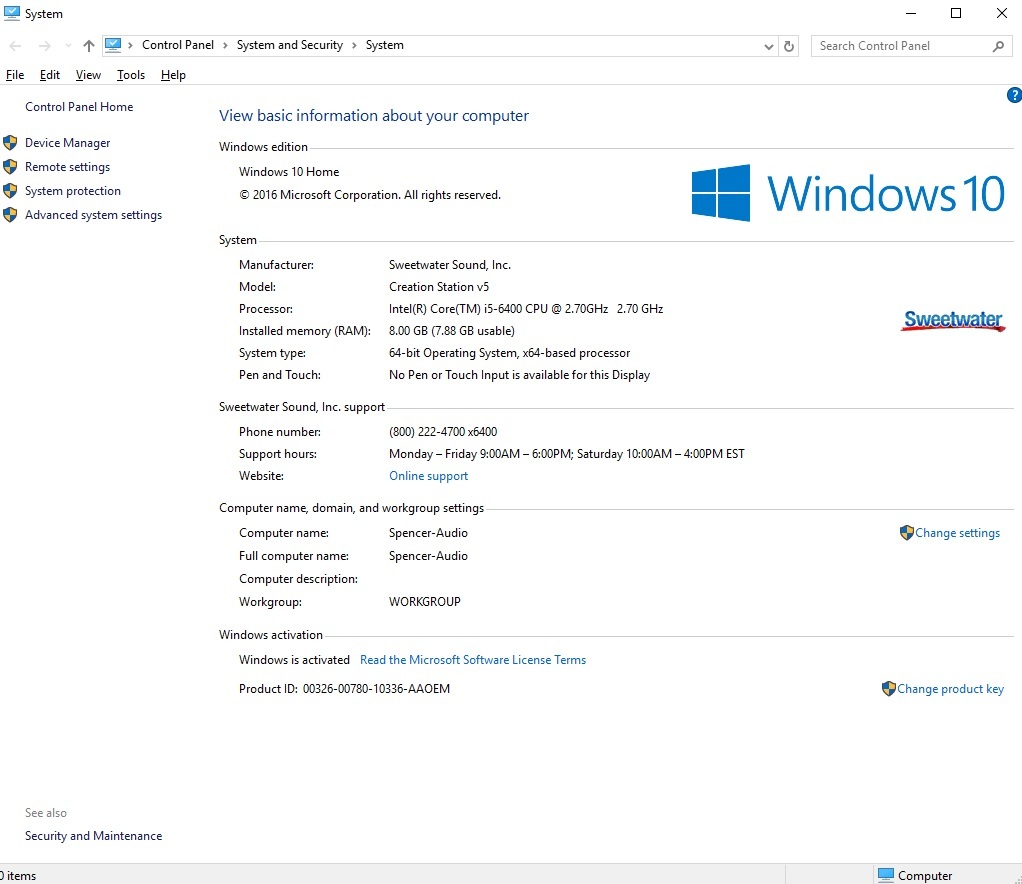Screen dimensions: 1022x884
Task: Open Remote settings
Action: pos(68,167)
